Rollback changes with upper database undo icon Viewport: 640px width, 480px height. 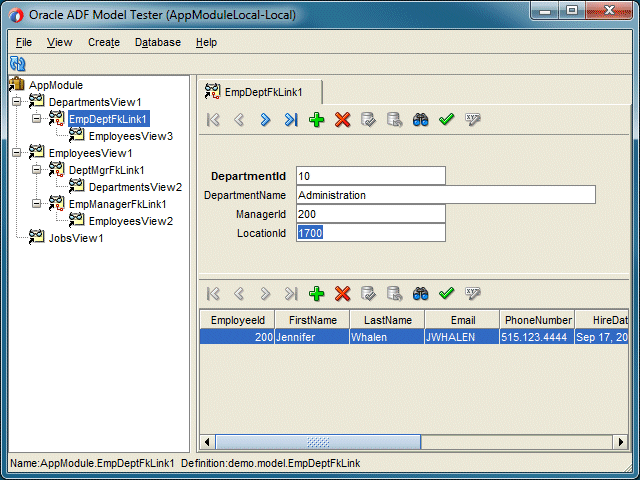click(394, 120)
